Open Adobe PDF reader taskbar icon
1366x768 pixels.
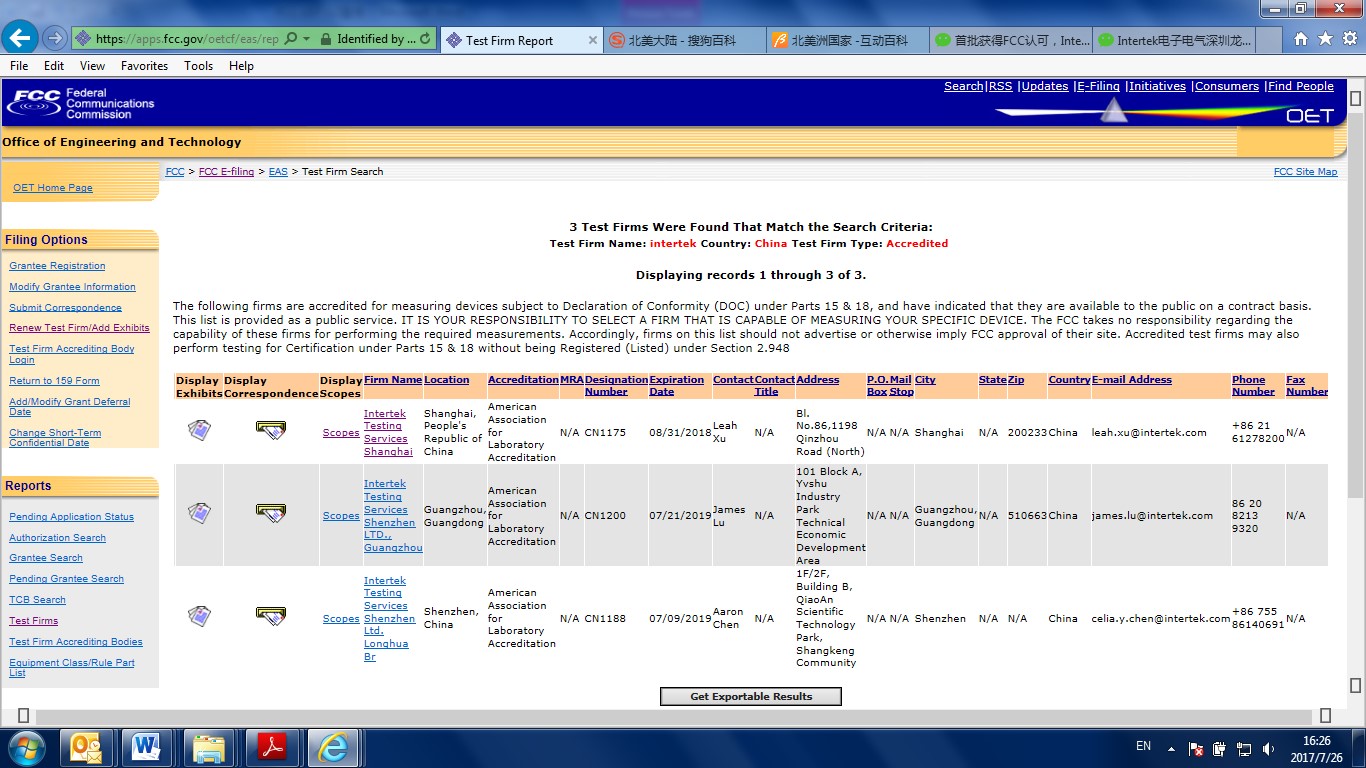(271, 747)
